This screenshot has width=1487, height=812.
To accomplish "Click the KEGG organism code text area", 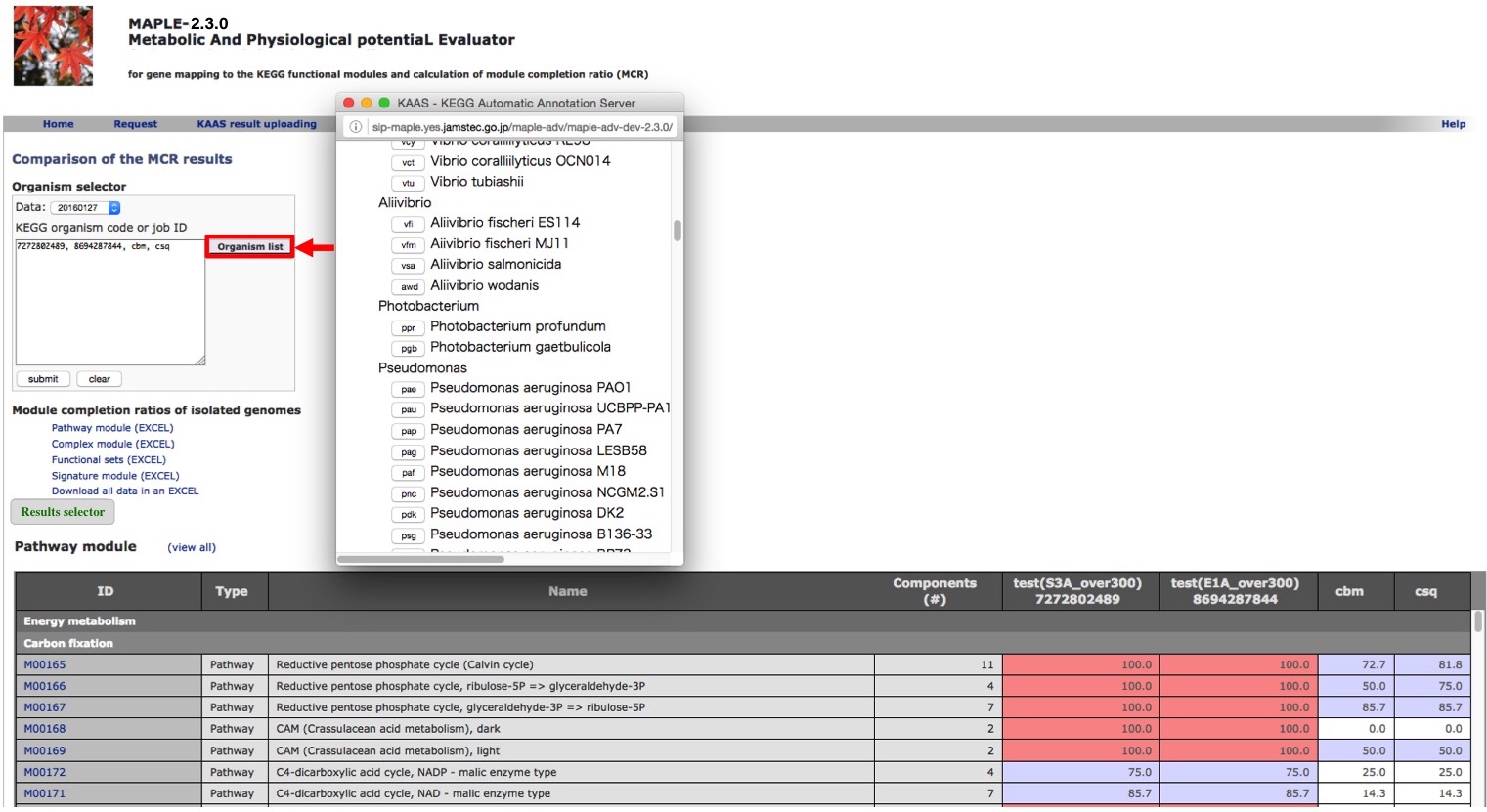I will click(x=109, y=303).
